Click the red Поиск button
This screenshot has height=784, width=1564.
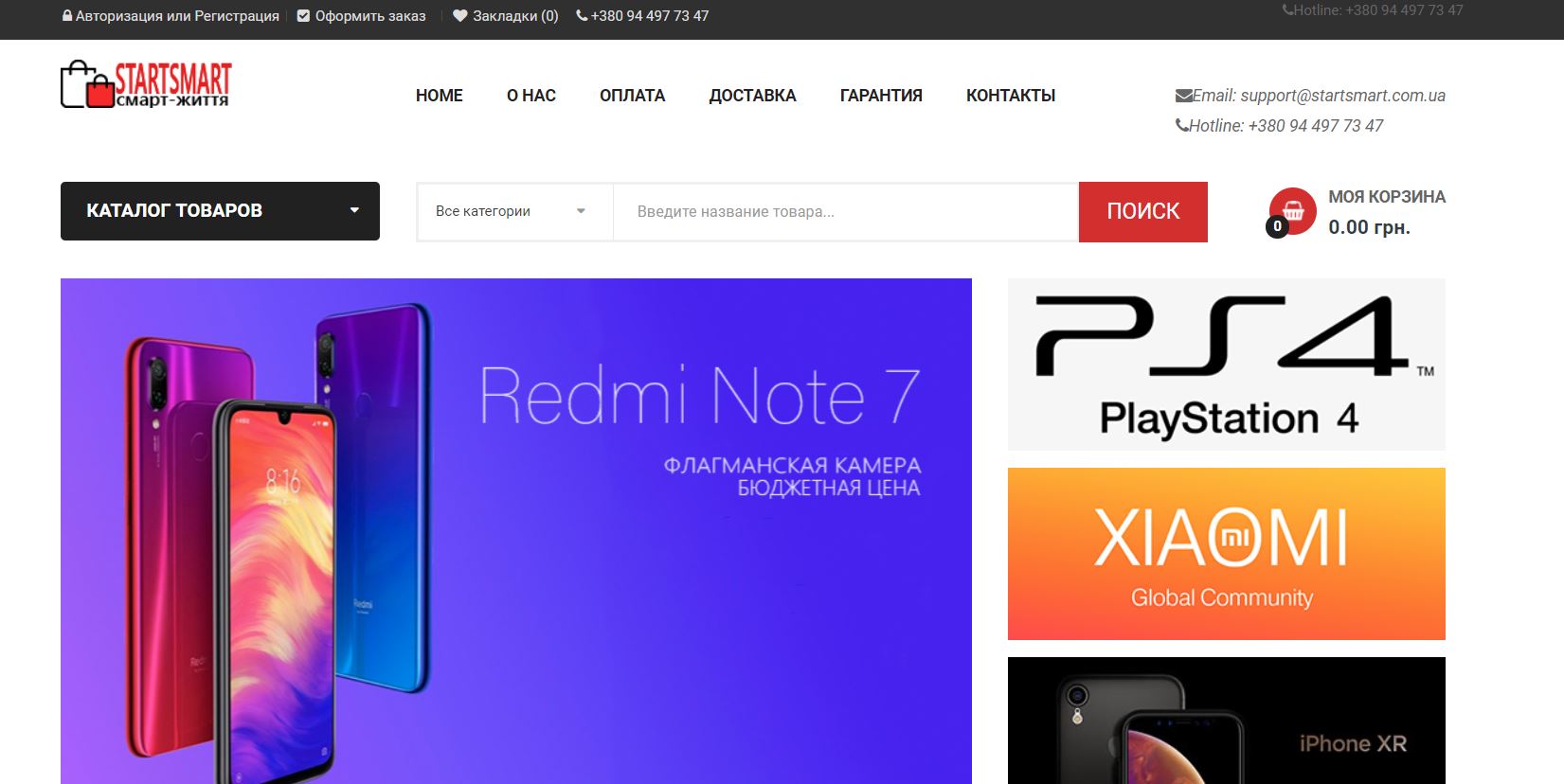pyautogui.click(x=1143, y=212)
